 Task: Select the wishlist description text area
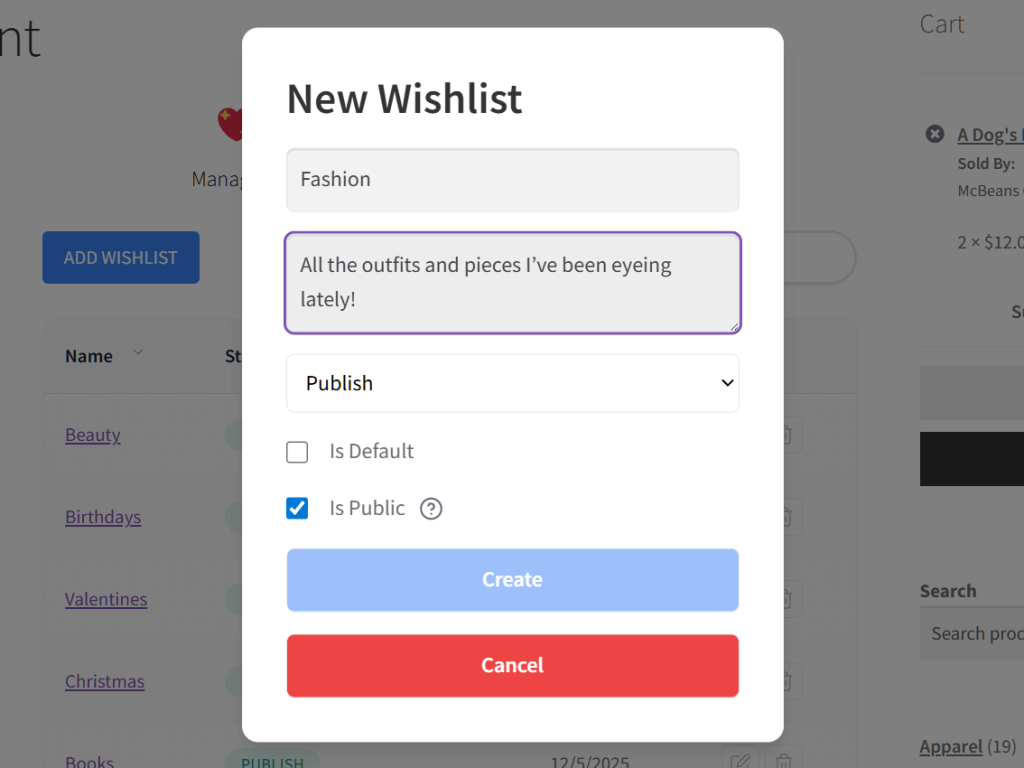pyautogui.click(x=512, y=283)
